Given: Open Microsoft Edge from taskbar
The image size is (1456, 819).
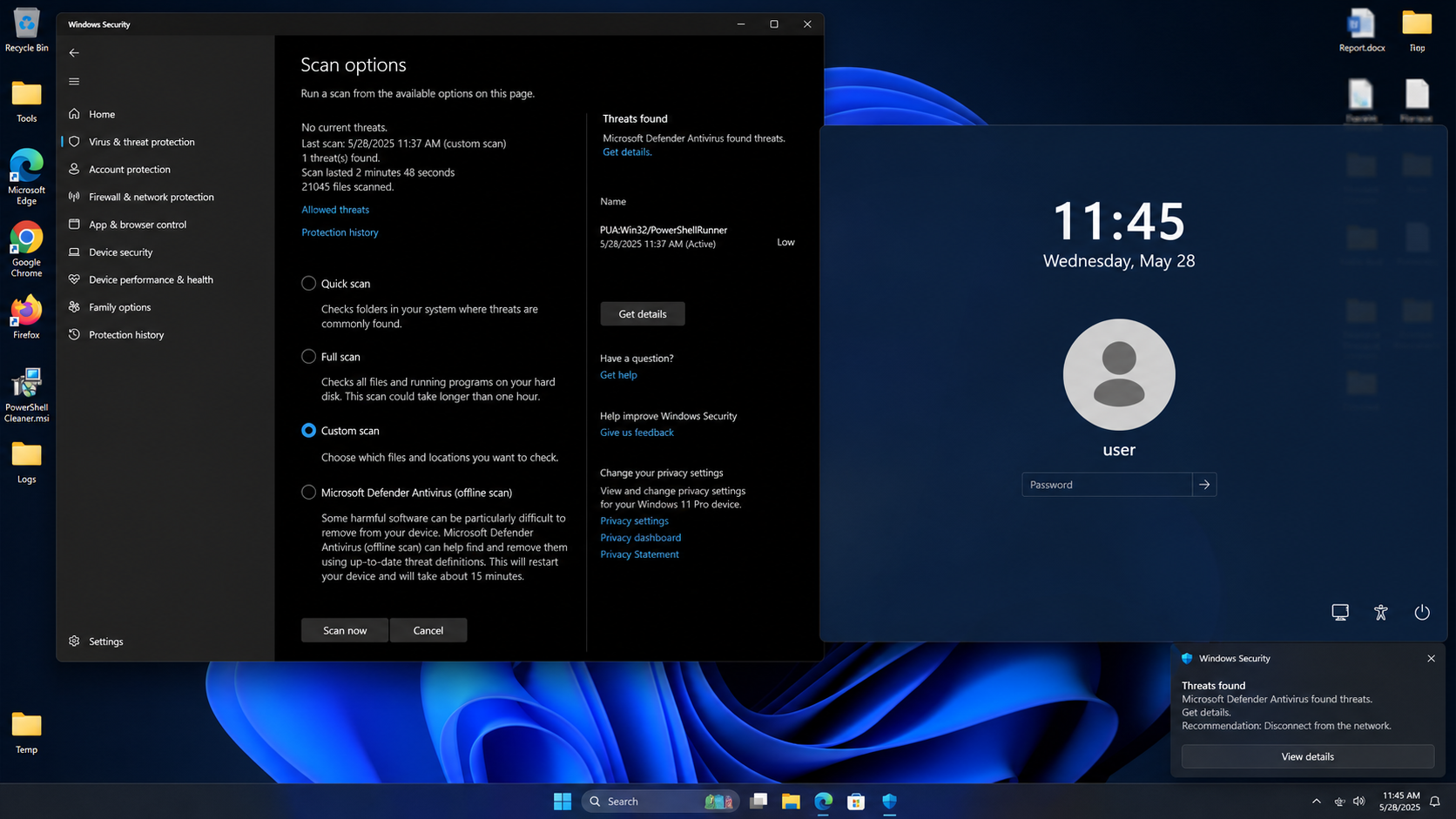Looking at the screenshot, I should [x=824, y=802].
